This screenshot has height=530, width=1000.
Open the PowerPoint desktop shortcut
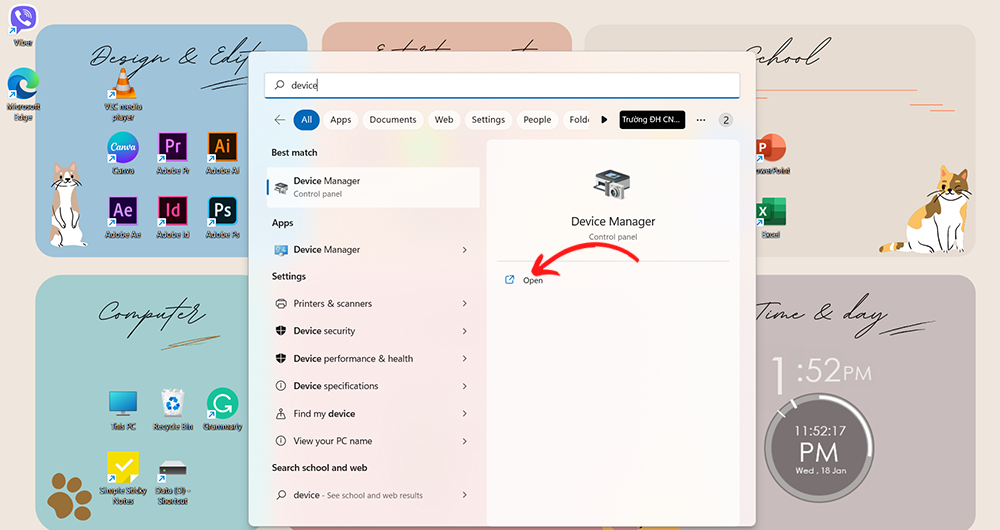(x=772, y=153)
